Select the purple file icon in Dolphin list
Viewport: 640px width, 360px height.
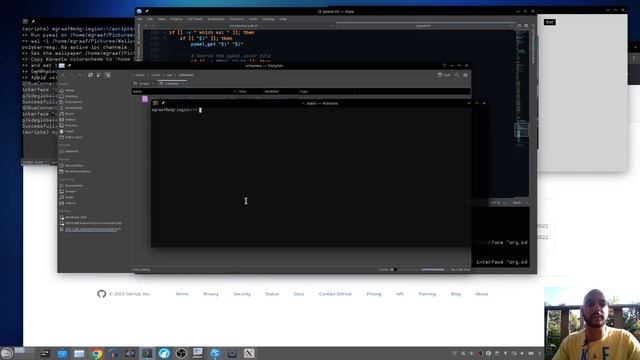(145, 99)
